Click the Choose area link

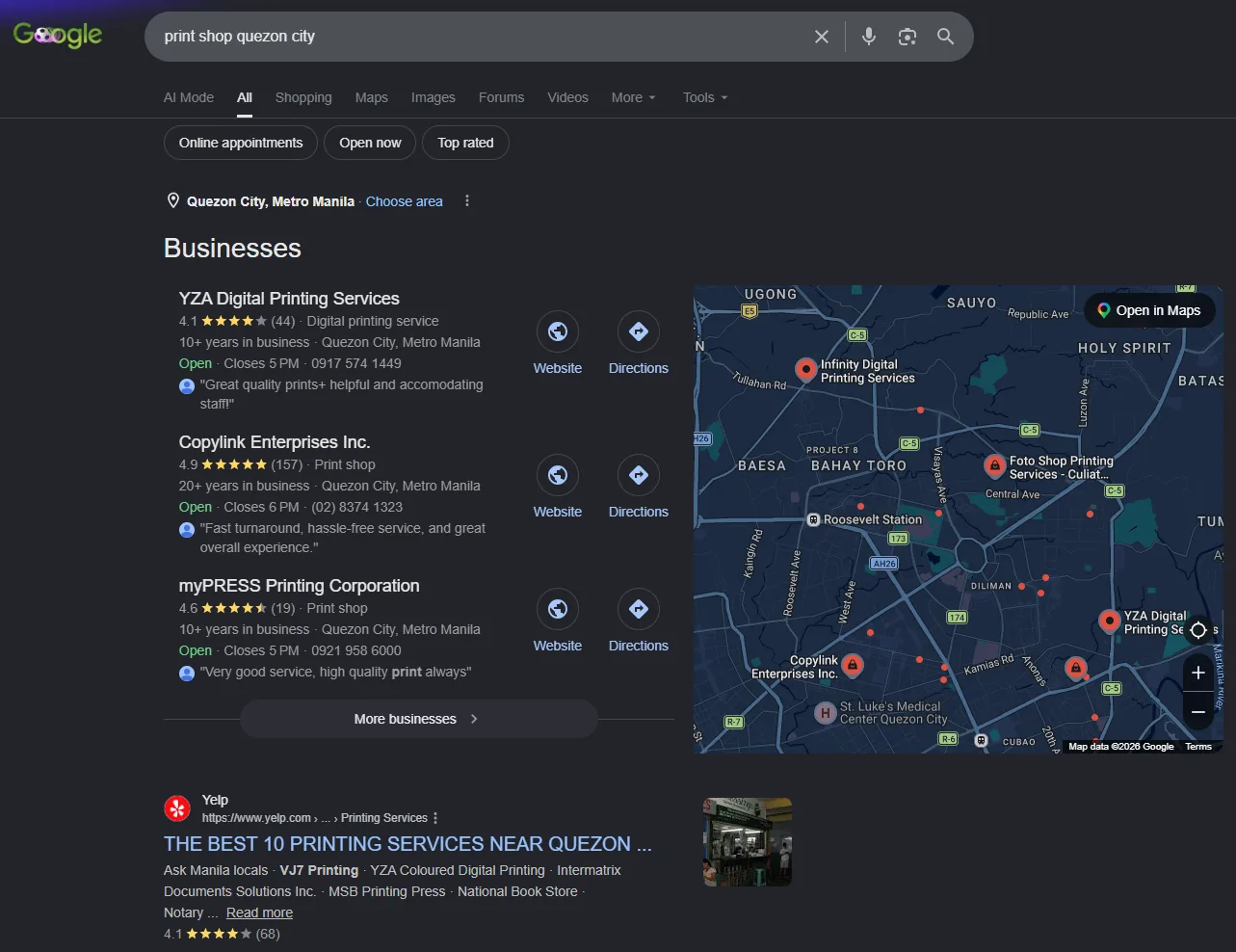click(x=405, y=201)
